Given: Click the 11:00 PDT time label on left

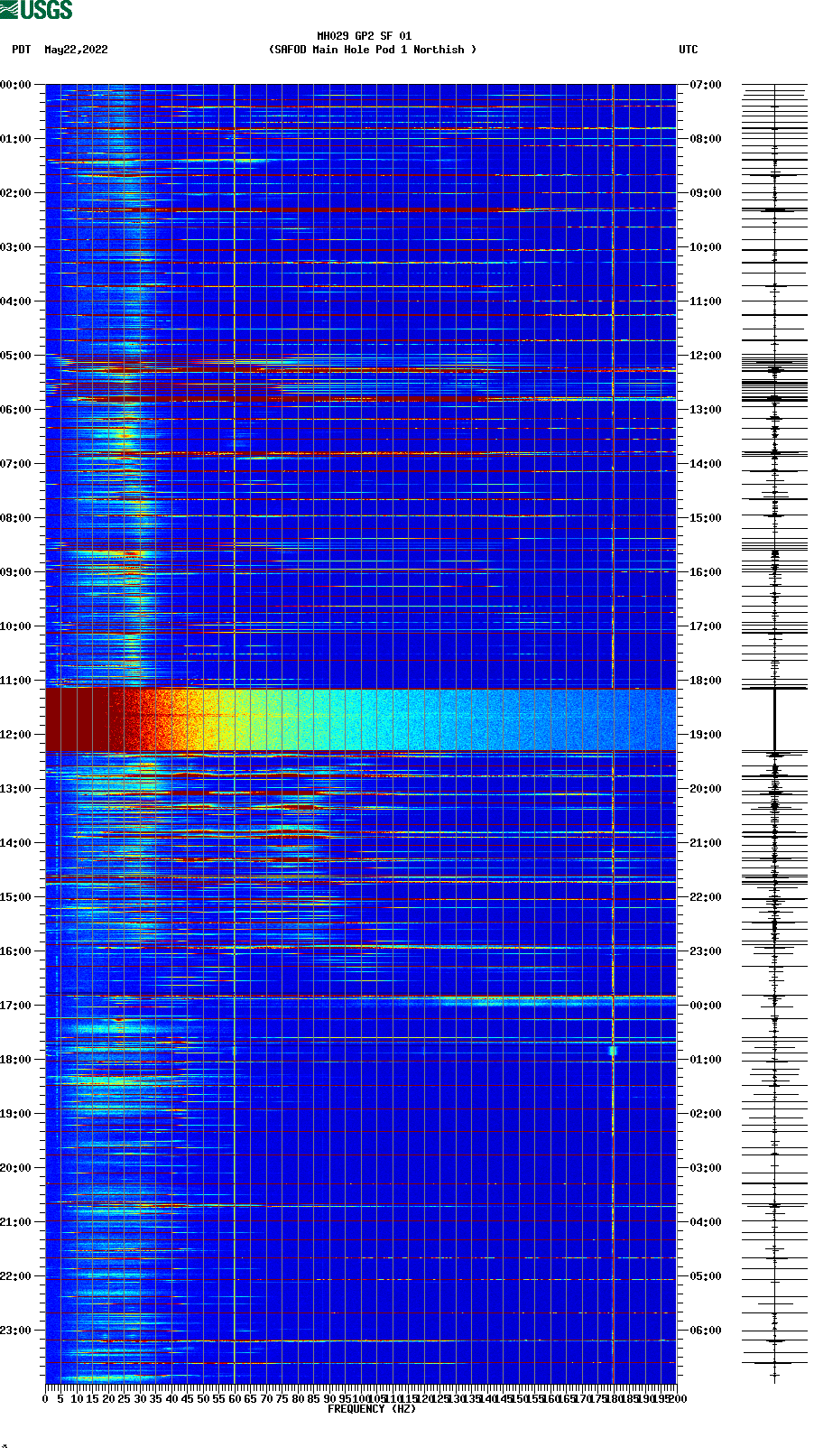Looking at the screenshot, I should [16, 681].
